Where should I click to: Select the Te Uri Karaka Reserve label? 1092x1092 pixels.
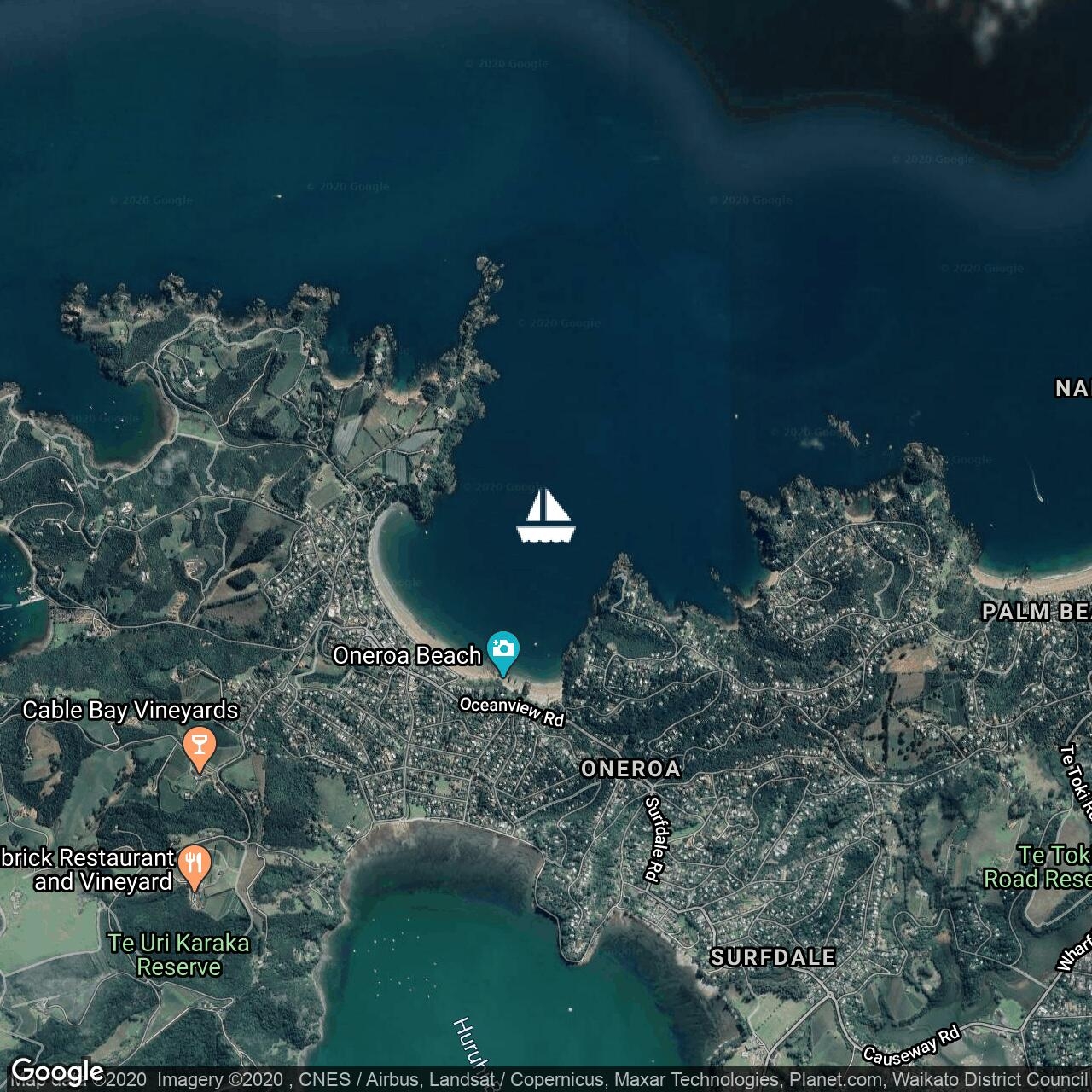pyautogui.click(x=178, y=955)
